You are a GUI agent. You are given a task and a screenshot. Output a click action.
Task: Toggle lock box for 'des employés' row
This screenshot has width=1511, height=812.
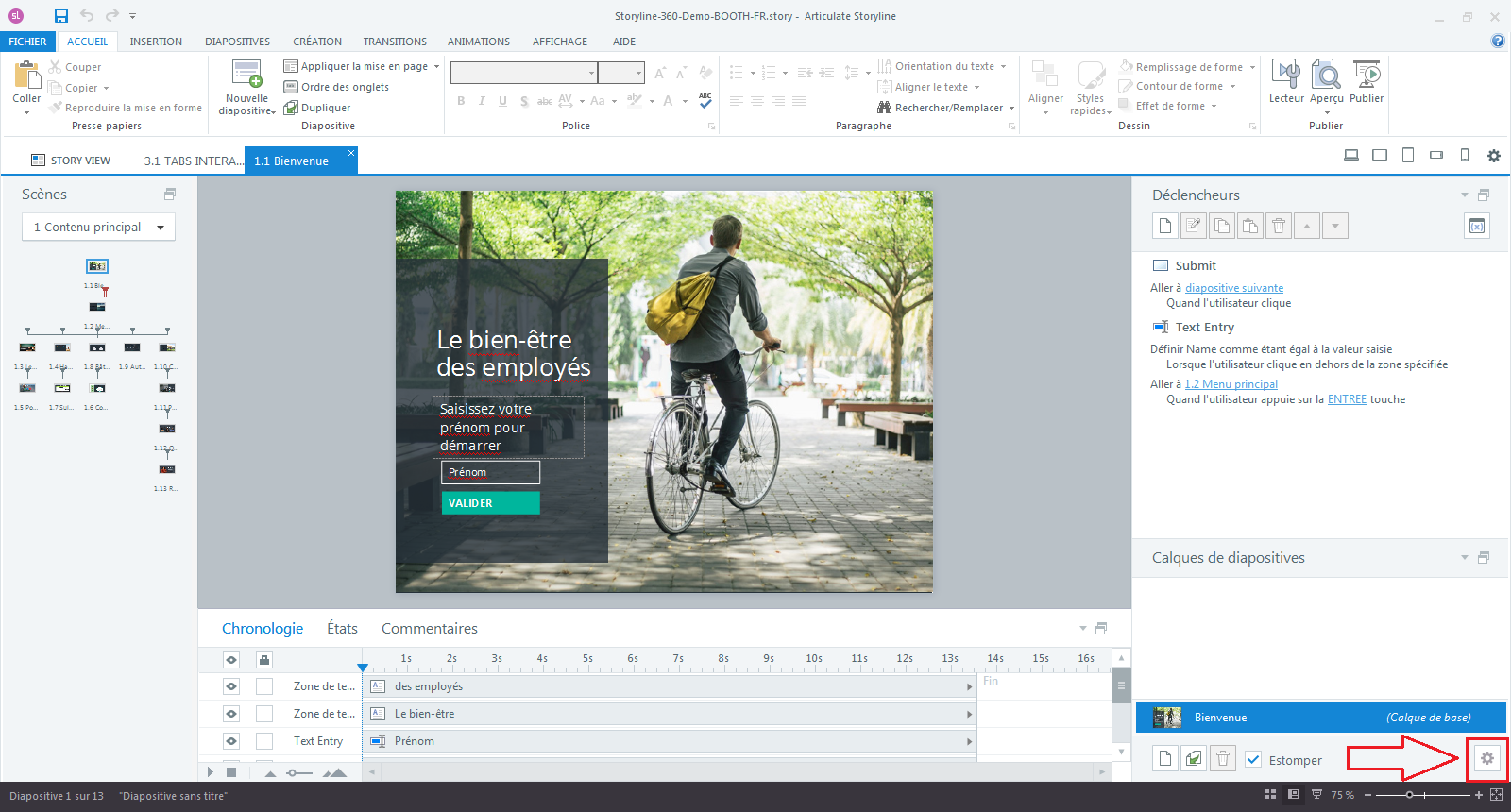coord(264,686)
